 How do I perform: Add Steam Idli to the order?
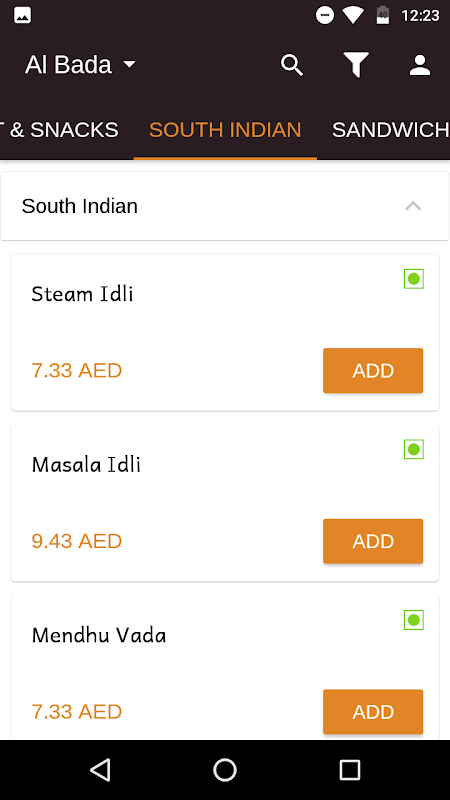(373, 370)
